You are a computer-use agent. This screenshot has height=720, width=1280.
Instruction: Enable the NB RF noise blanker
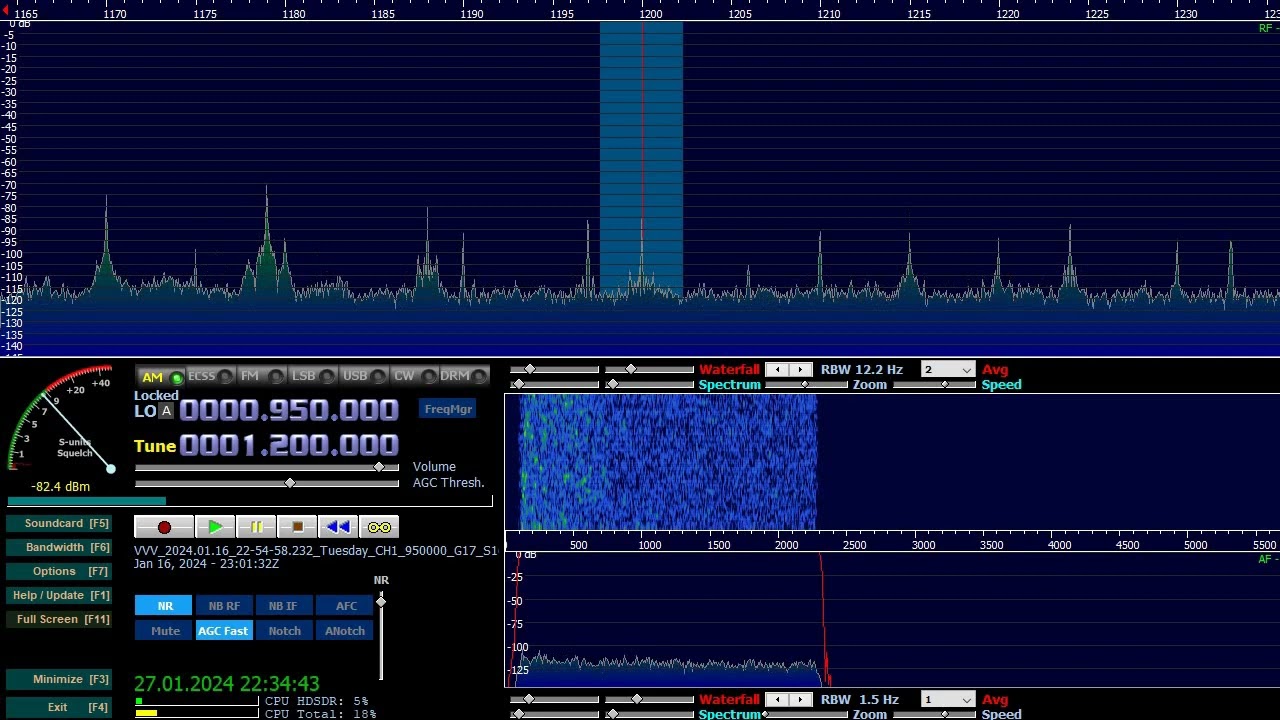tap(224, 606)
